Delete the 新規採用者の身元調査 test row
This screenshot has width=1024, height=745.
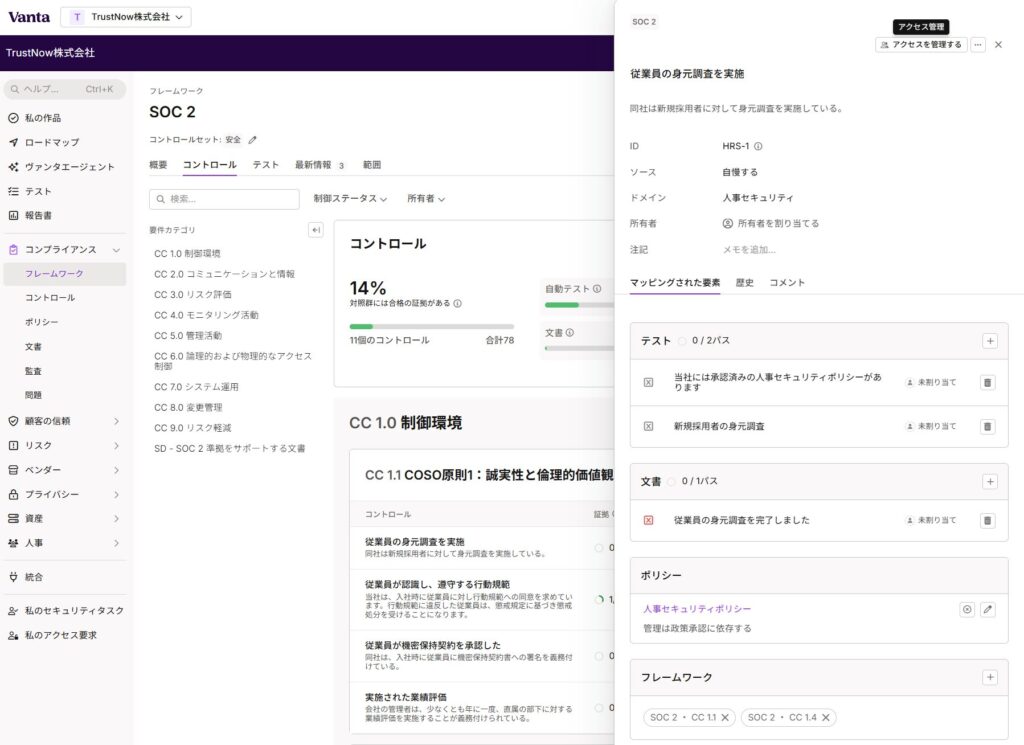click(x=987, y=426)
